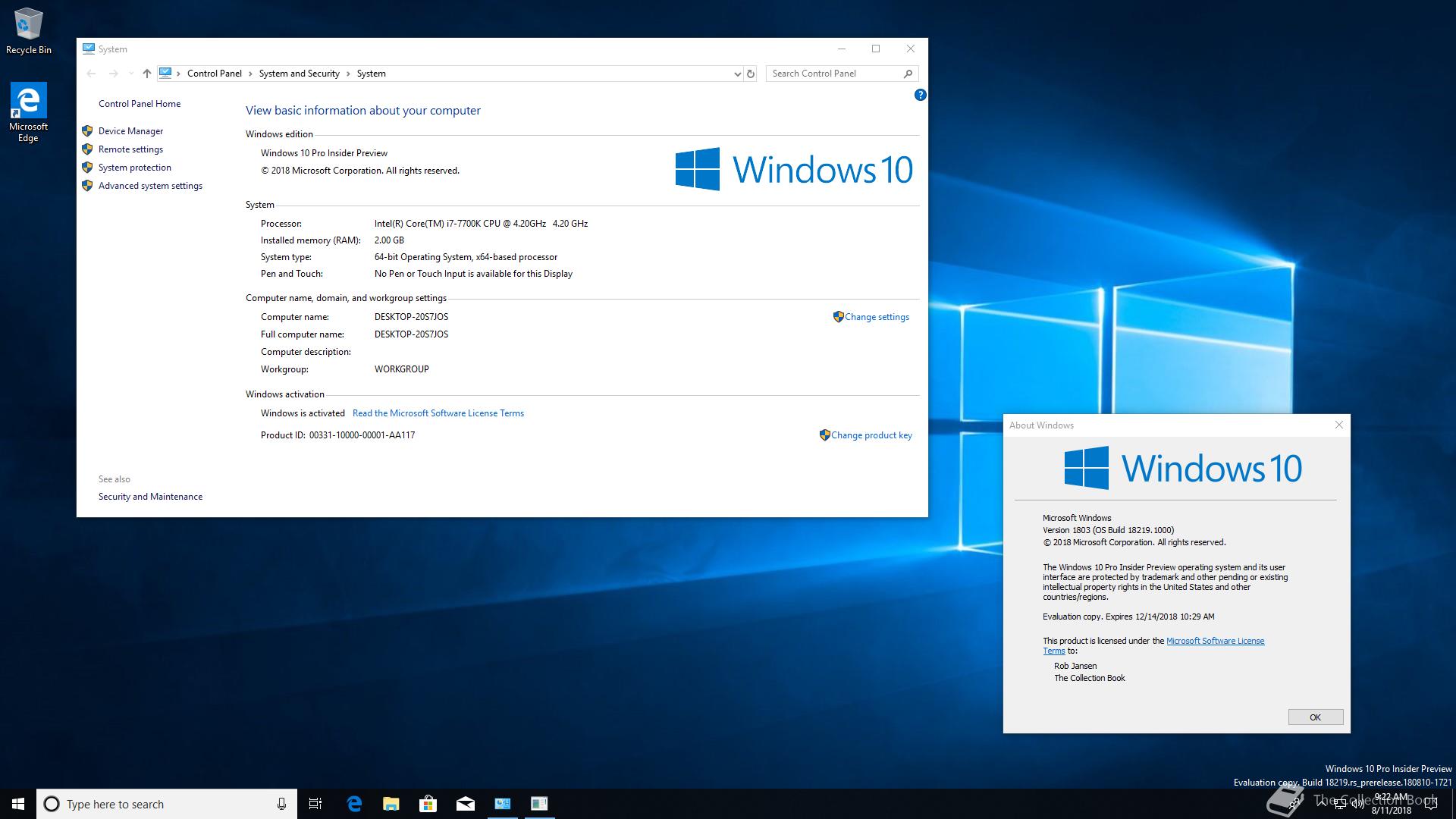Click the microphone icon in taskbar search
This screenshot has width=1456, height=819.
pyautogui.click(x=281, y=804)
